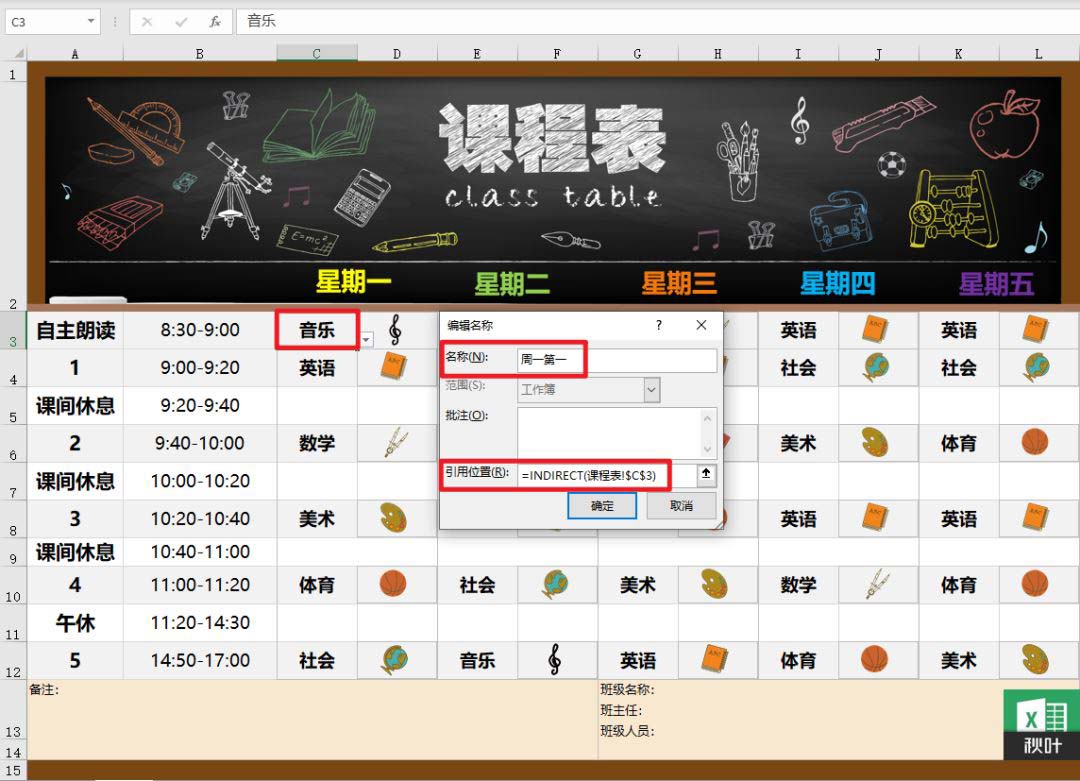Click the 引用位置 reference field

coord(607,475)
